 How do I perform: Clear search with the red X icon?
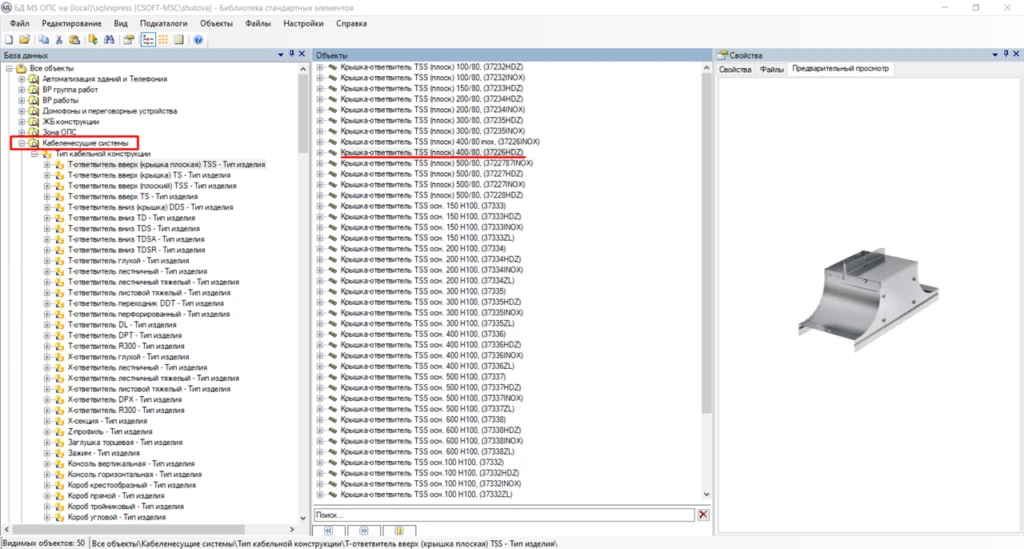[703, 515]
